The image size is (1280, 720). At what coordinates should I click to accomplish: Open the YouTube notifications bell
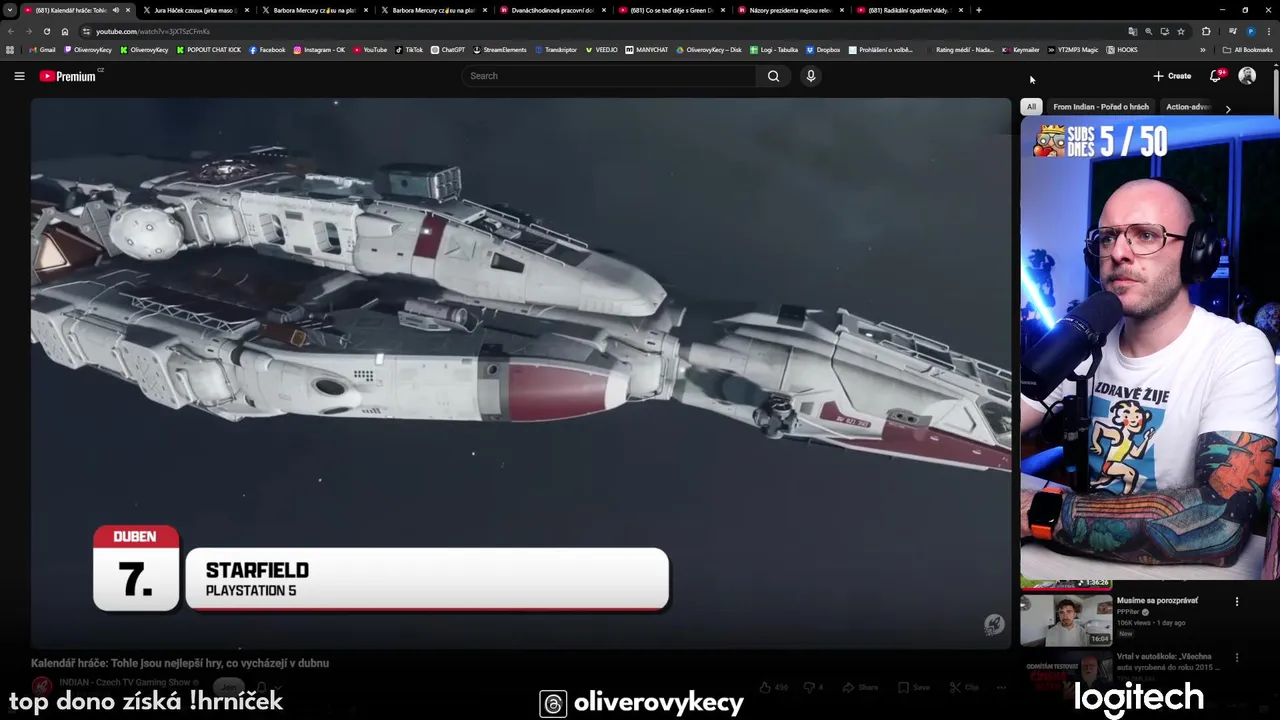1216,76
